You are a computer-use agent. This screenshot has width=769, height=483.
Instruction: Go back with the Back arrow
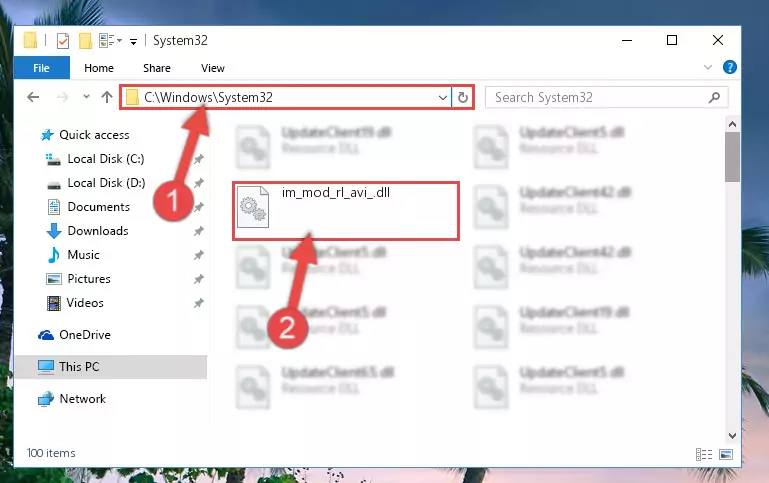tap(33, 97)
